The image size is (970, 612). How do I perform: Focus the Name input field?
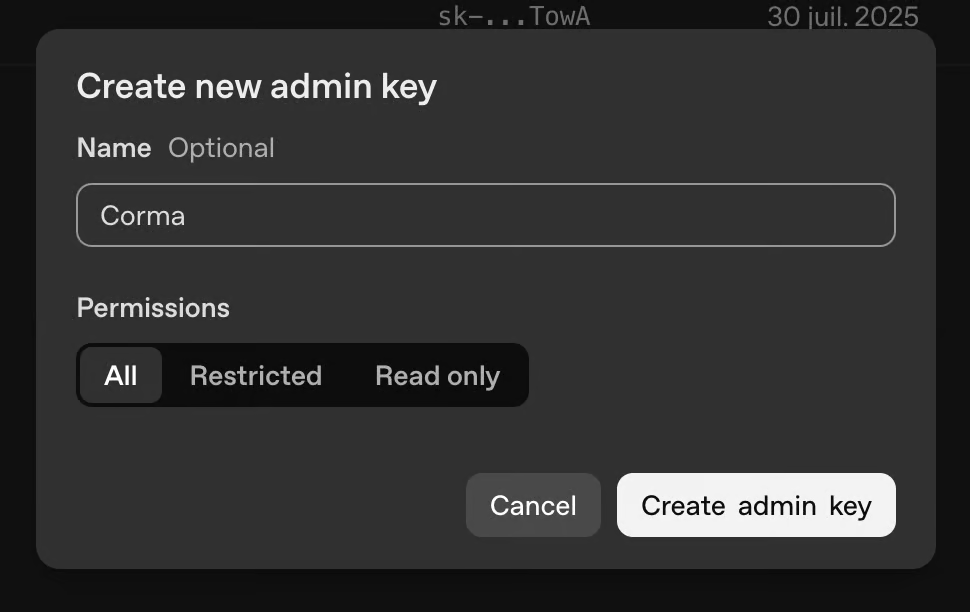click(485, 215)
